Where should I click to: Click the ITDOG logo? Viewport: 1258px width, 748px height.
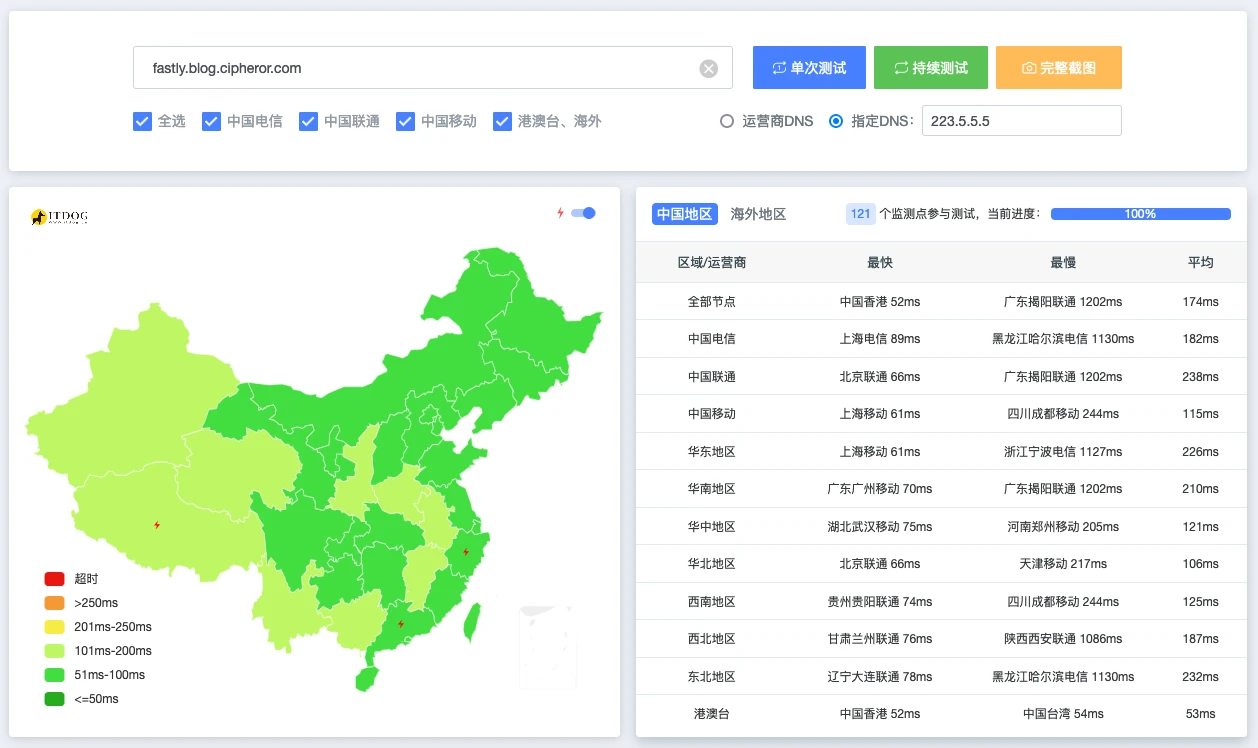pyautogui.click(x=60, y=216)
